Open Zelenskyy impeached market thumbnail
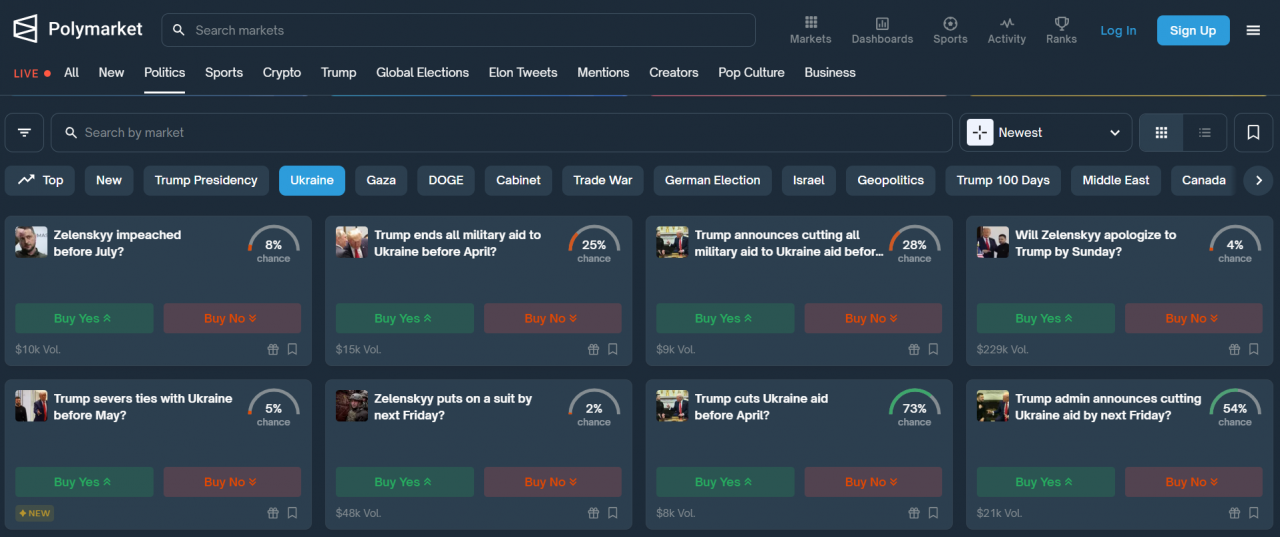1280x537 pixels. coord(31,242)
